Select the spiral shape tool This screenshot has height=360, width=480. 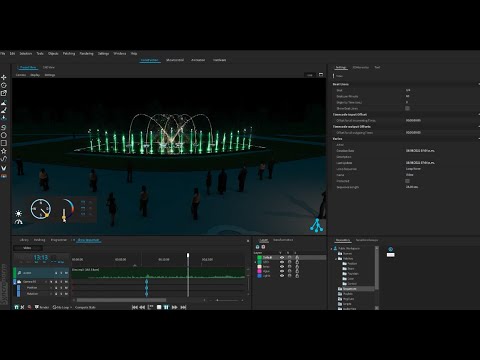point(4,127)
